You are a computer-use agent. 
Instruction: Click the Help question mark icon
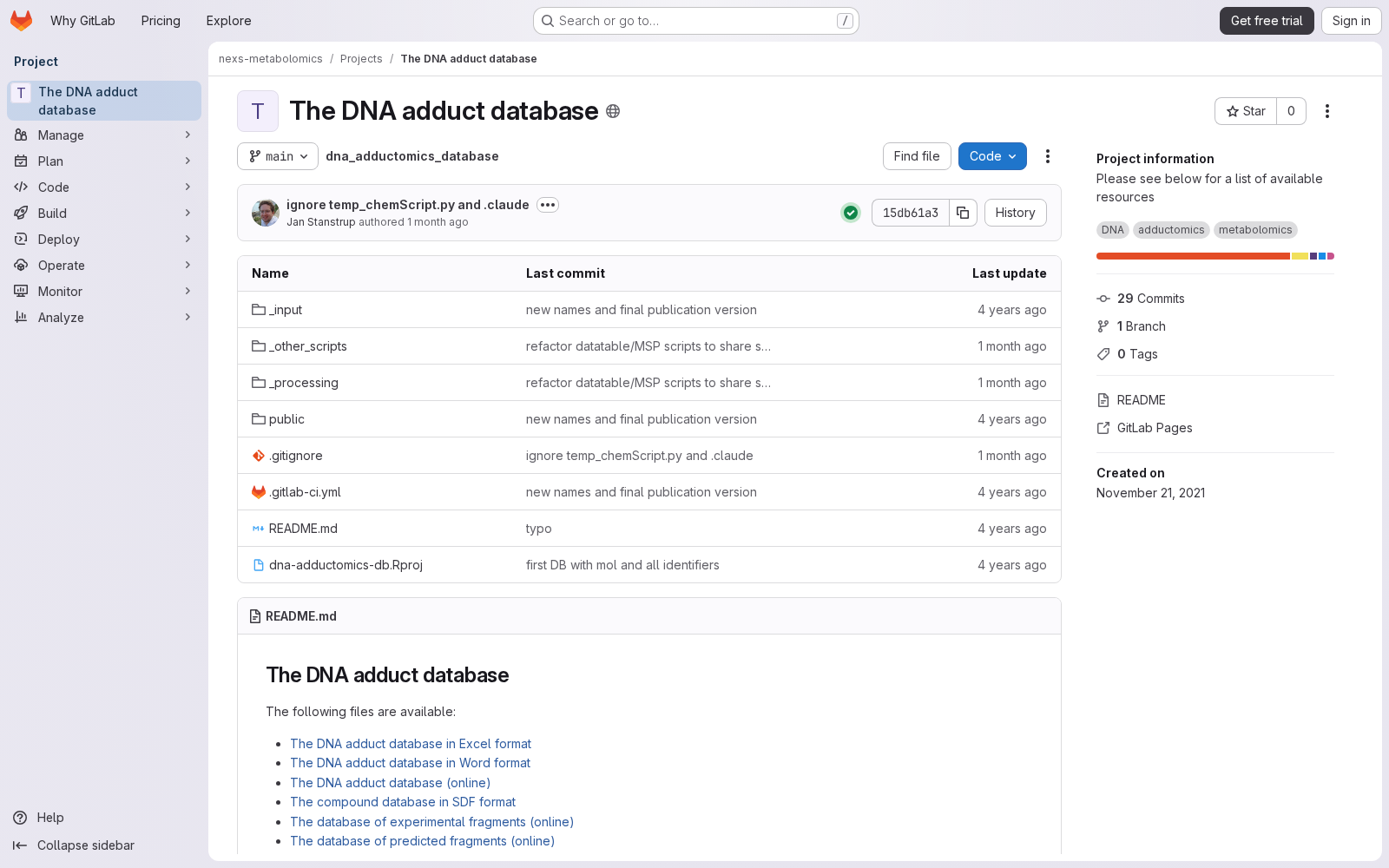tap(20, 818)
